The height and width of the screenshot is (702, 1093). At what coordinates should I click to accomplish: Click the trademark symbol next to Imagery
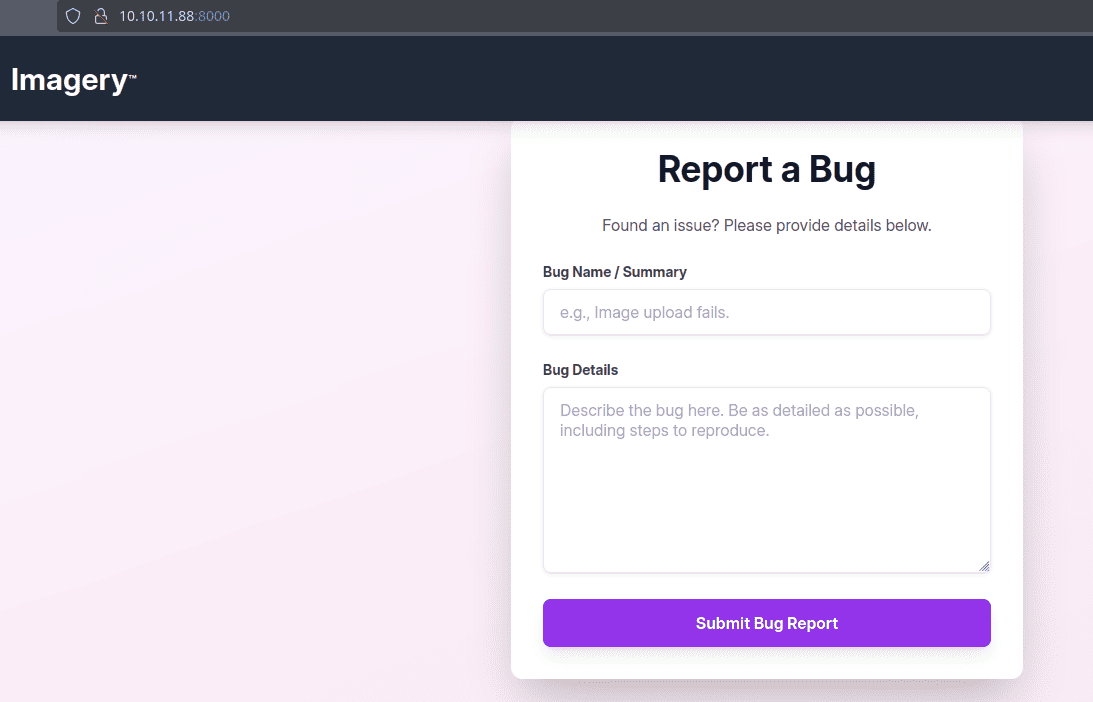click(x=132, y=75)
